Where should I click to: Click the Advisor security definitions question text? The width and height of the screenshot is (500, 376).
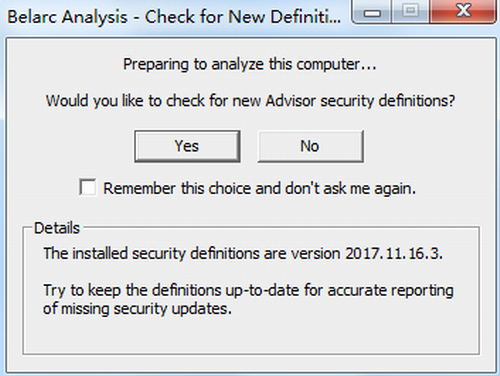[250, 101]
